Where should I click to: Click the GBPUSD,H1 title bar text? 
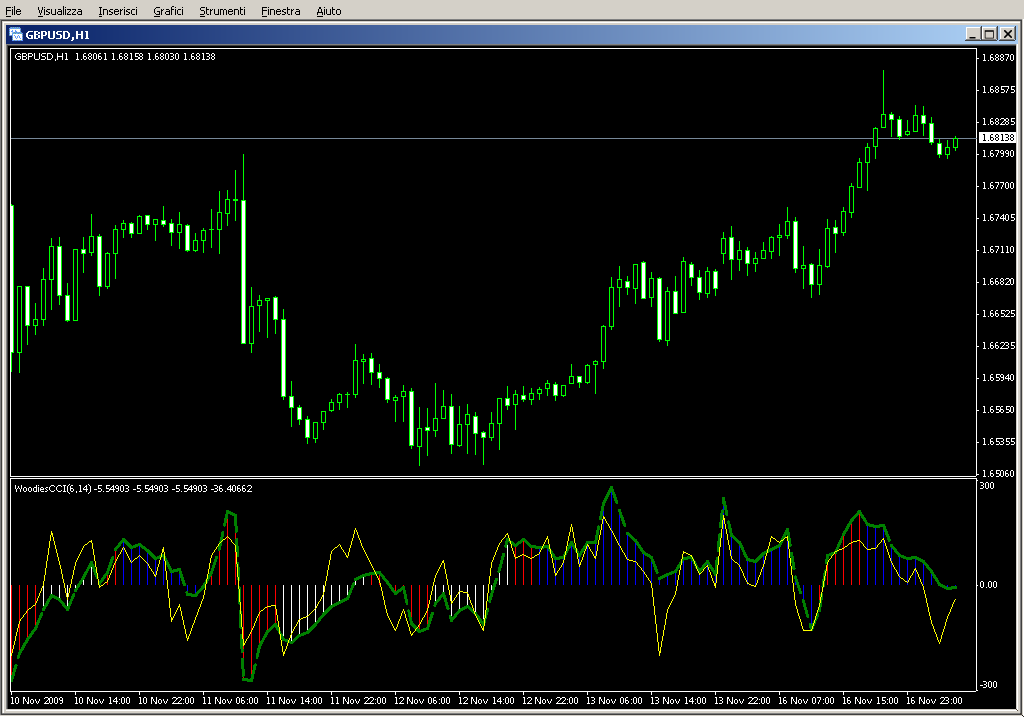(x=57, y=35)
